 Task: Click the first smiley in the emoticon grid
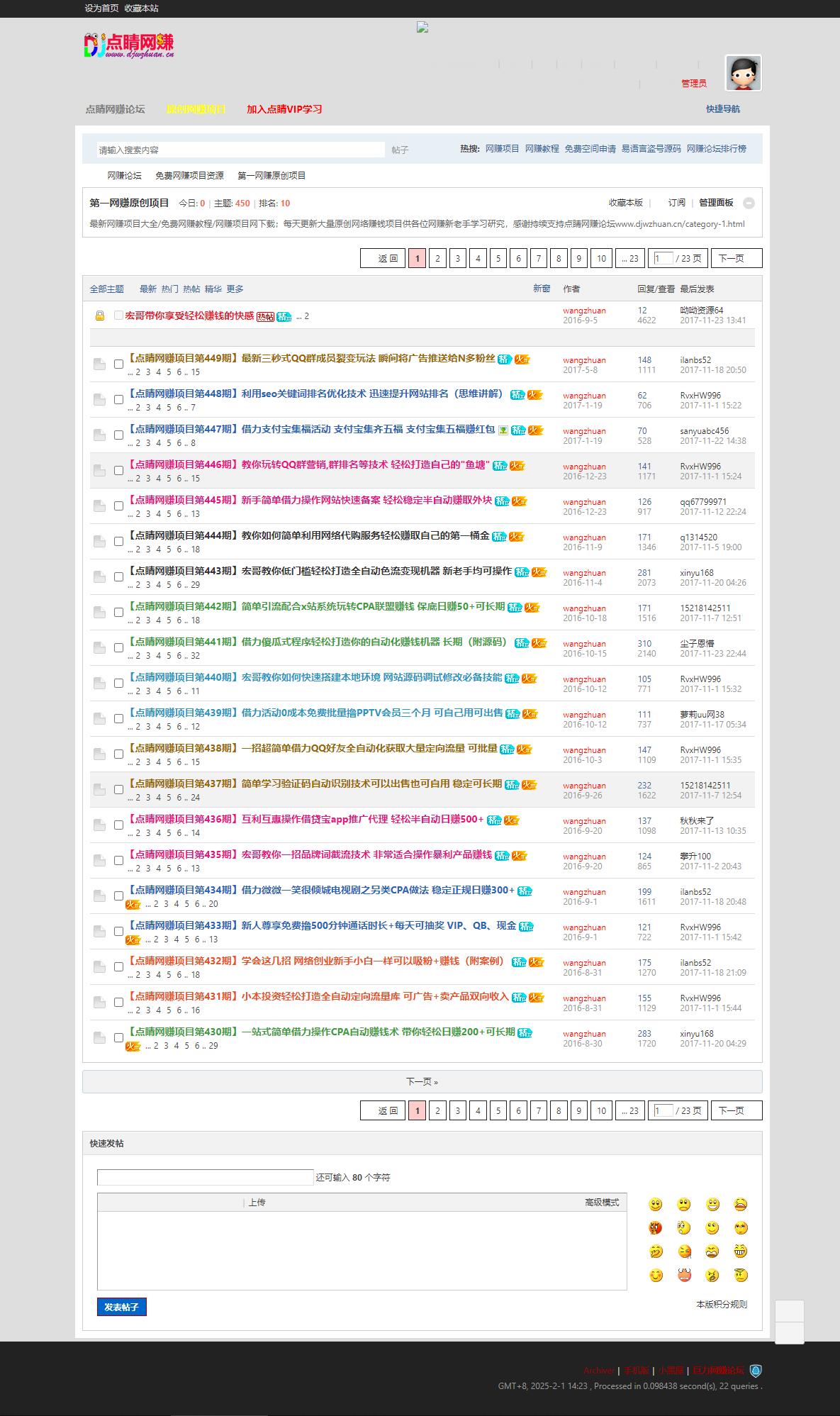click(x=656, y=1205)
